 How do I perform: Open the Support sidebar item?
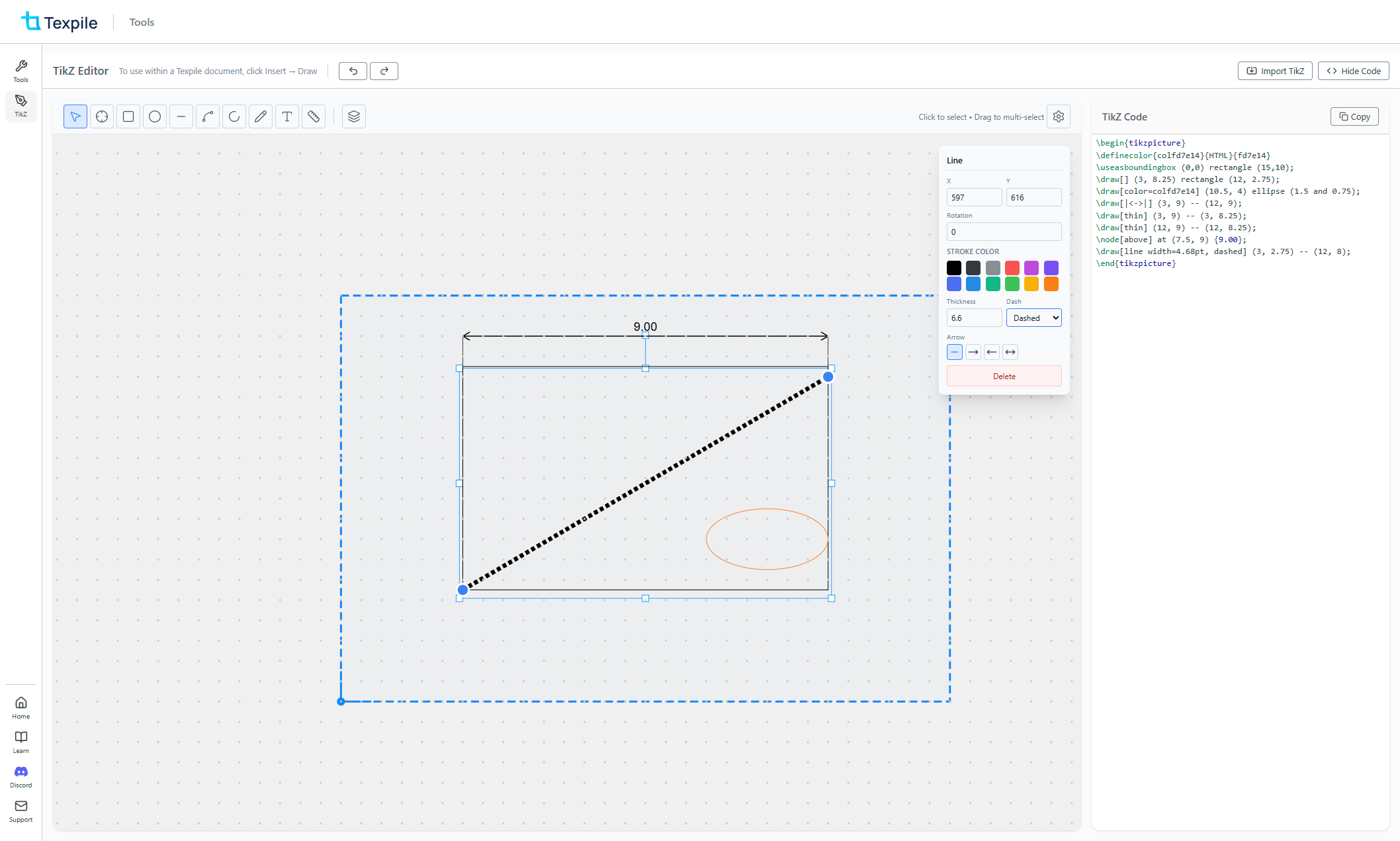click(21, 811)
